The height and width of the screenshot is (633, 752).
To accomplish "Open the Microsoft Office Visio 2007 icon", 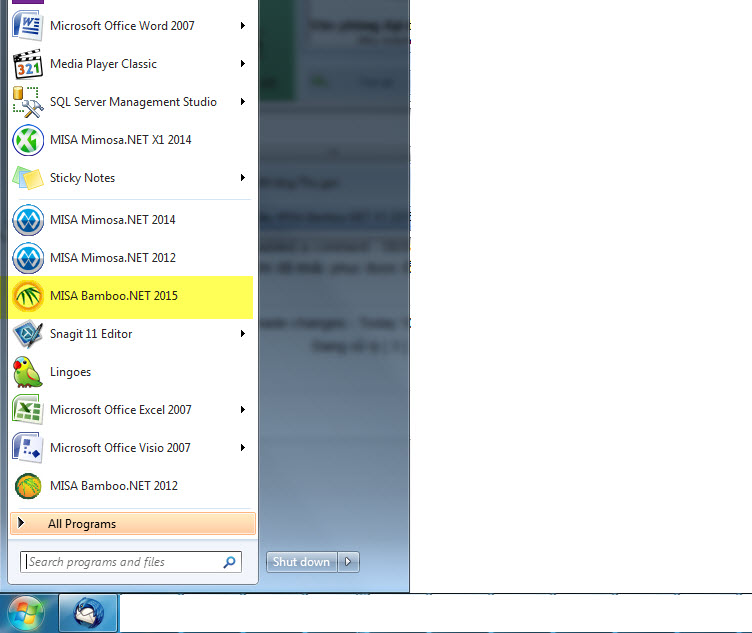I will pos(27,448).
